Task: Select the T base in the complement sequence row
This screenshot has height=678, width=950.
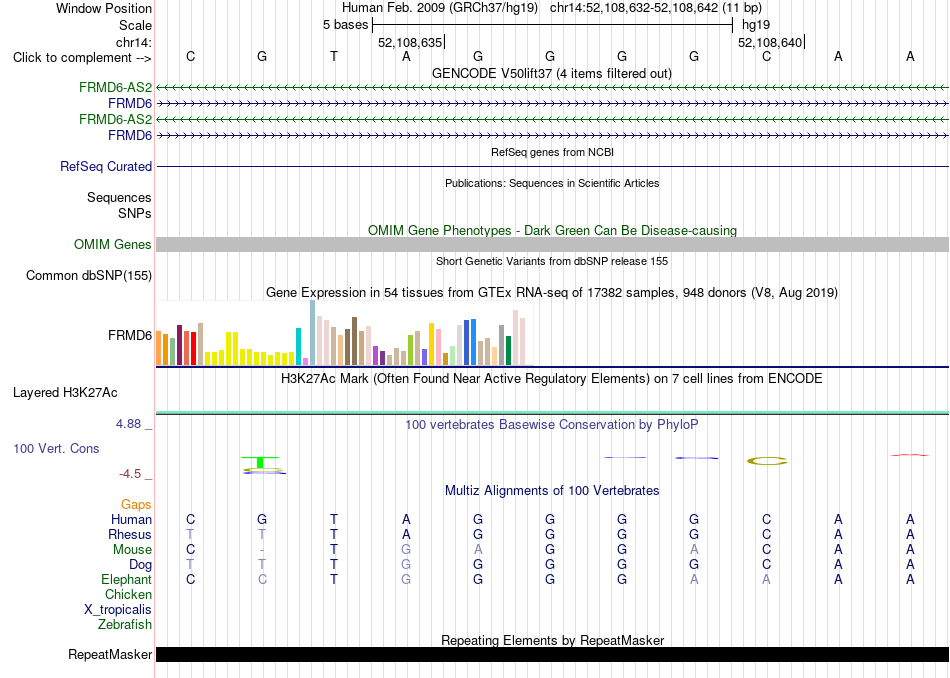Action: coord(334,56)
